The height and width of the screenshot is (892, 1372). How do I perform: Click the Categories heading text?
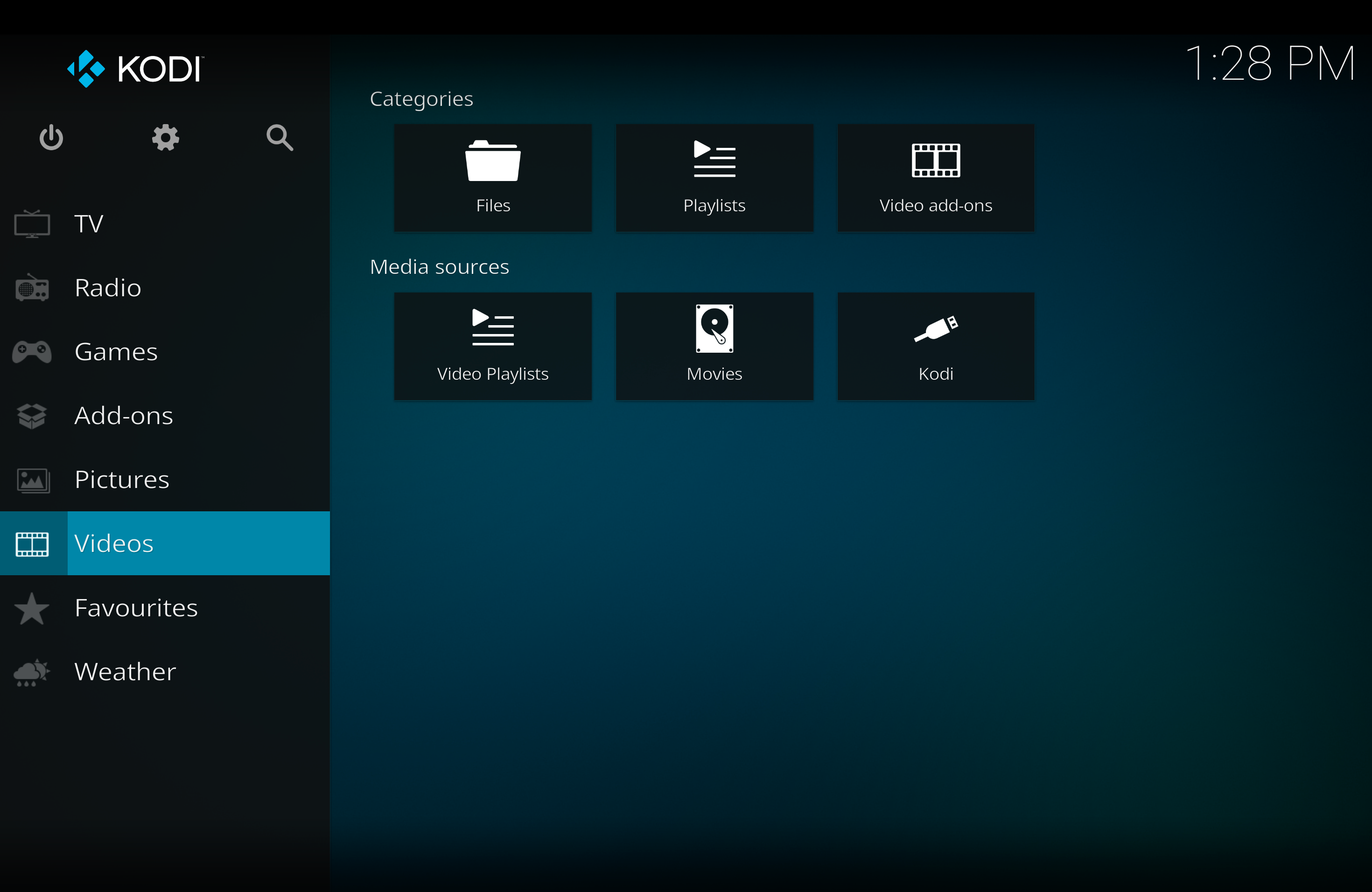421,100
